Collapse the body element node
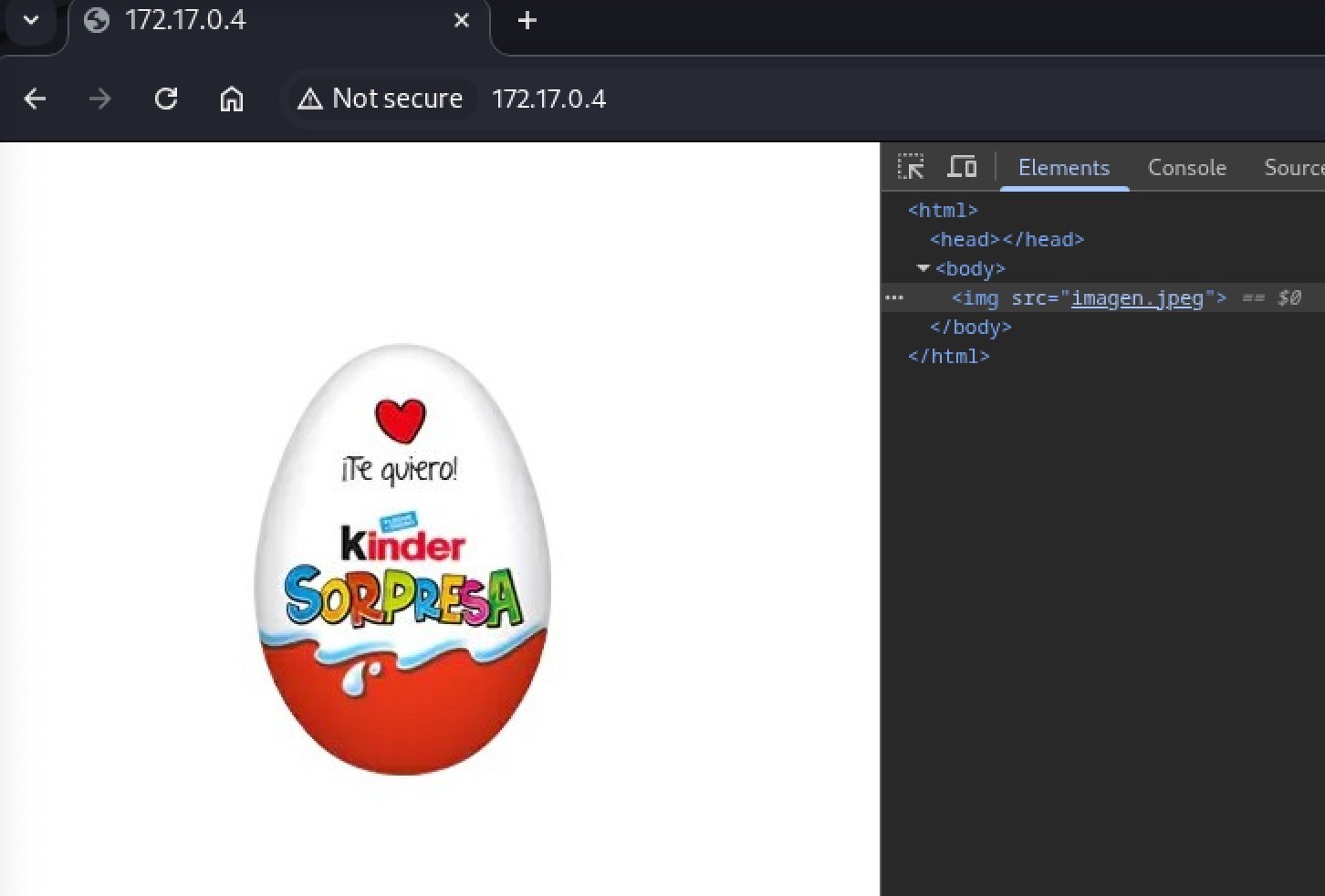 [923, 268]
